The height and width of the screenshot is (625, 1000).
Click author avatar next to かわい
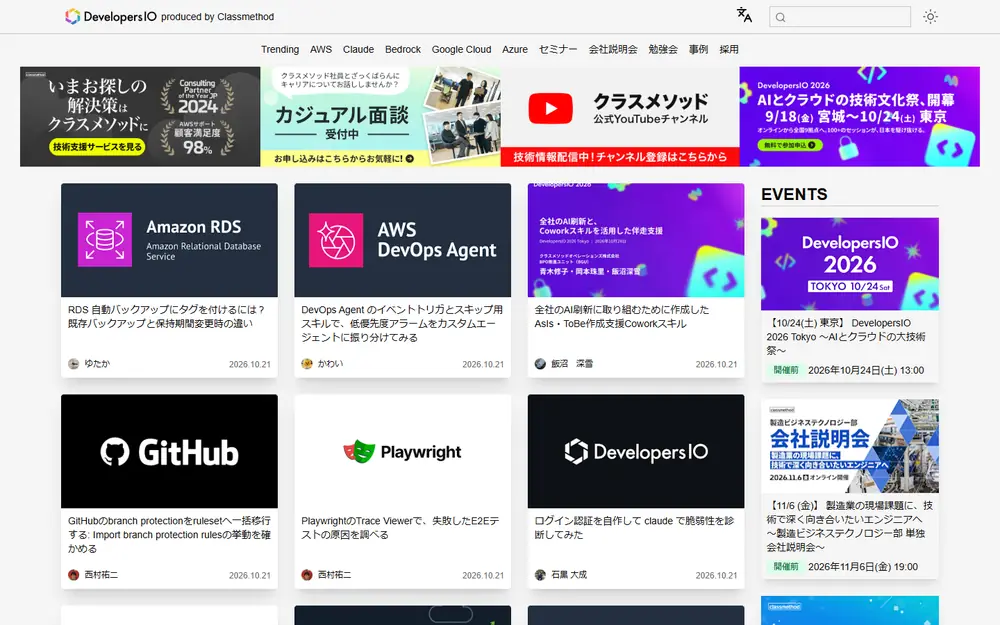click(307, 364)
